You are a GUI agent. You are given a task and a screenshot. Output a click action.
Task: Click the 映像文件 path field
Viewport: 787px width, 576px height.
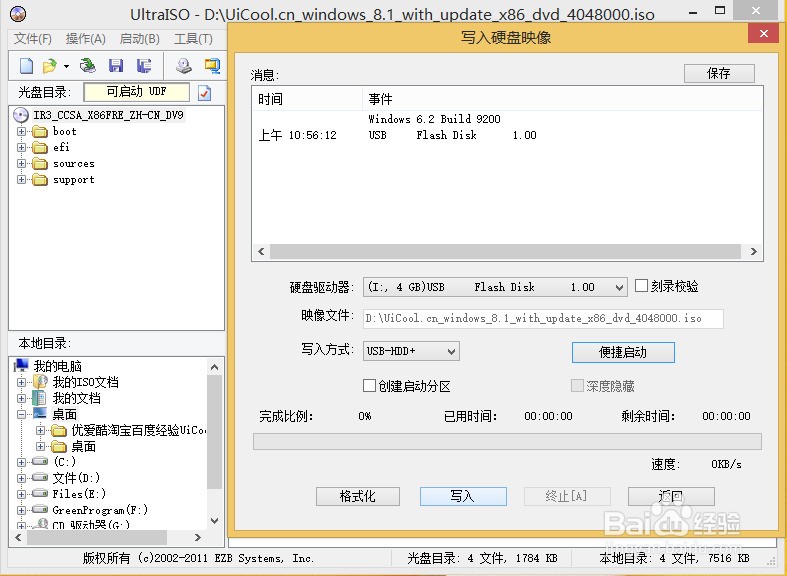543,319
